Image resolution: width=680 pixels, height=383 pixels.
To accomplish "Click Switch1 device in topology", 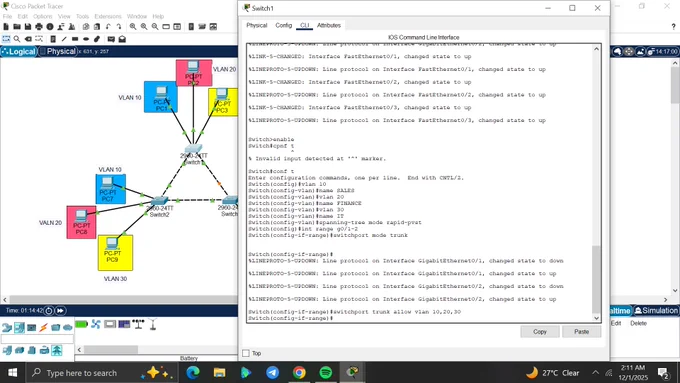I will (193, 150).
